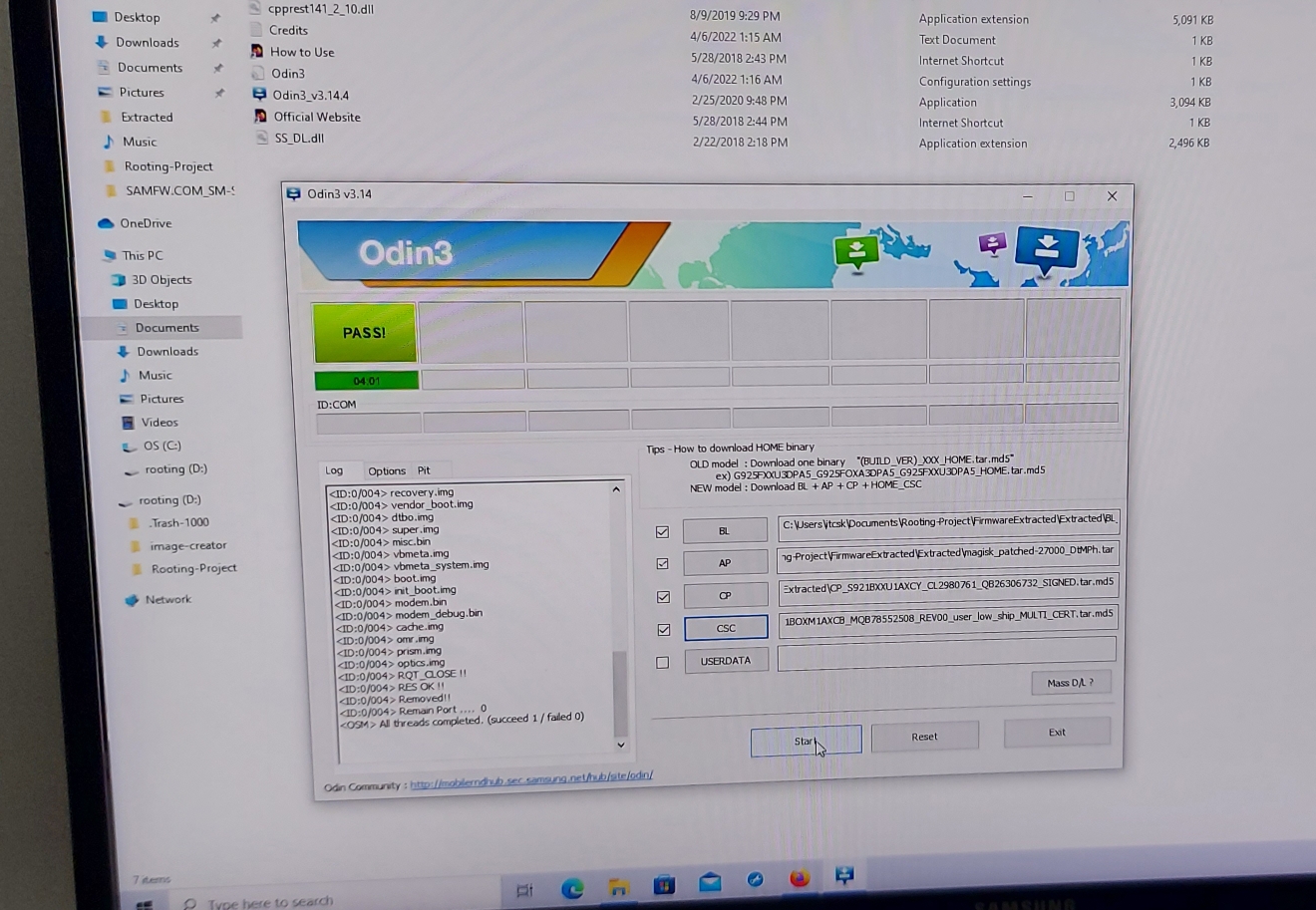Click the Start button in Odin

[x=806, y=741]
